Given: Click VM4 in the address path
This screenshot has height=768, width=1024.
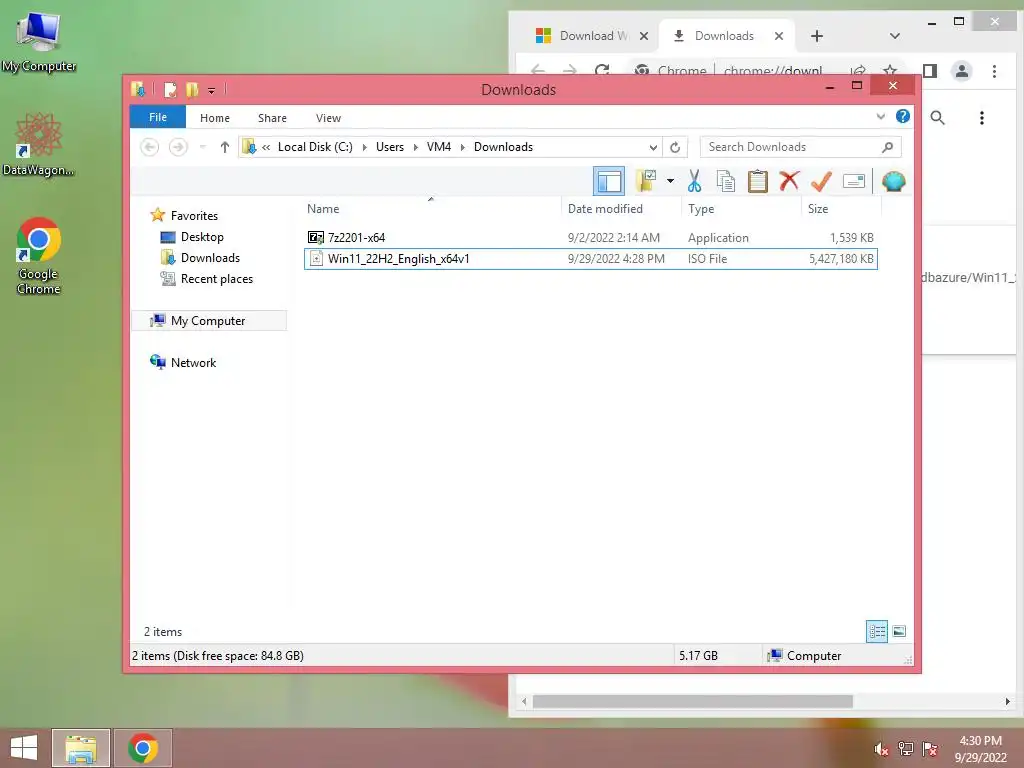Looking at the screenshot, I should pos(439,147).
